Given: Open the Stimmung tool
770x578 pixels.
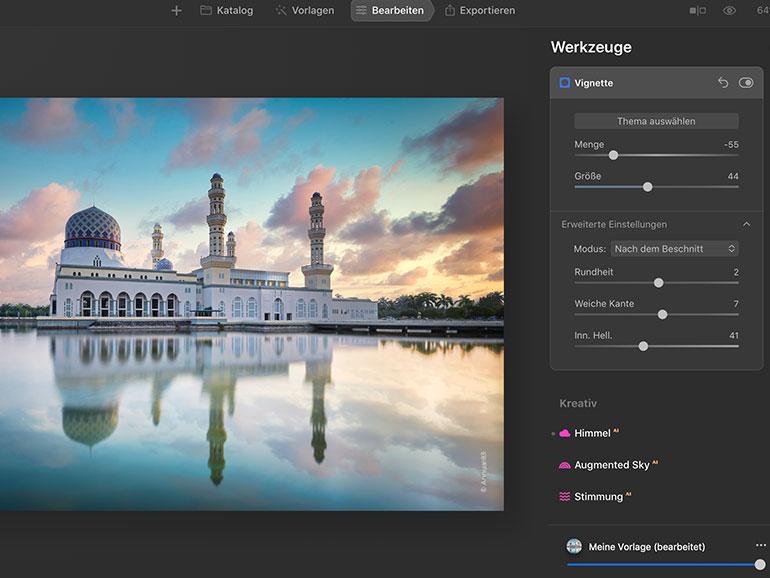Looking at the screenshot, I should tap(598, 497).
